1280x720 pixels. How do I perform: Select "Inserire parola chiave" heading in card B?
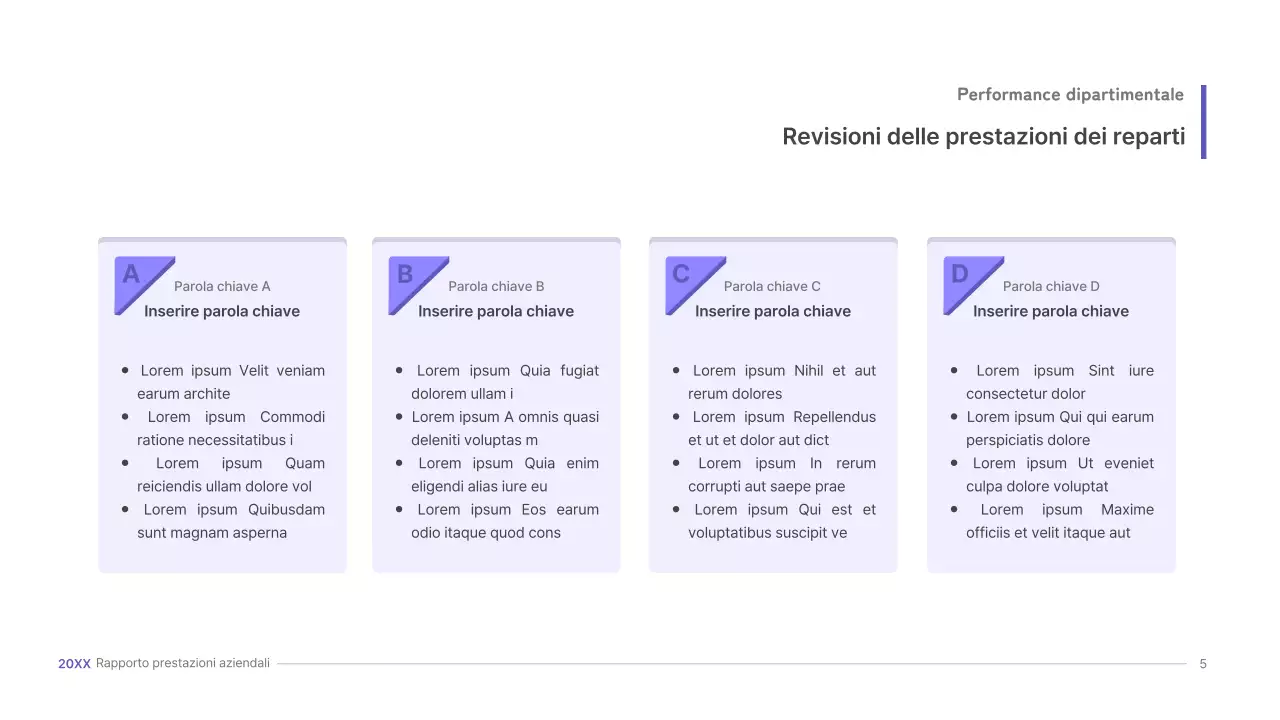[496, 311]
